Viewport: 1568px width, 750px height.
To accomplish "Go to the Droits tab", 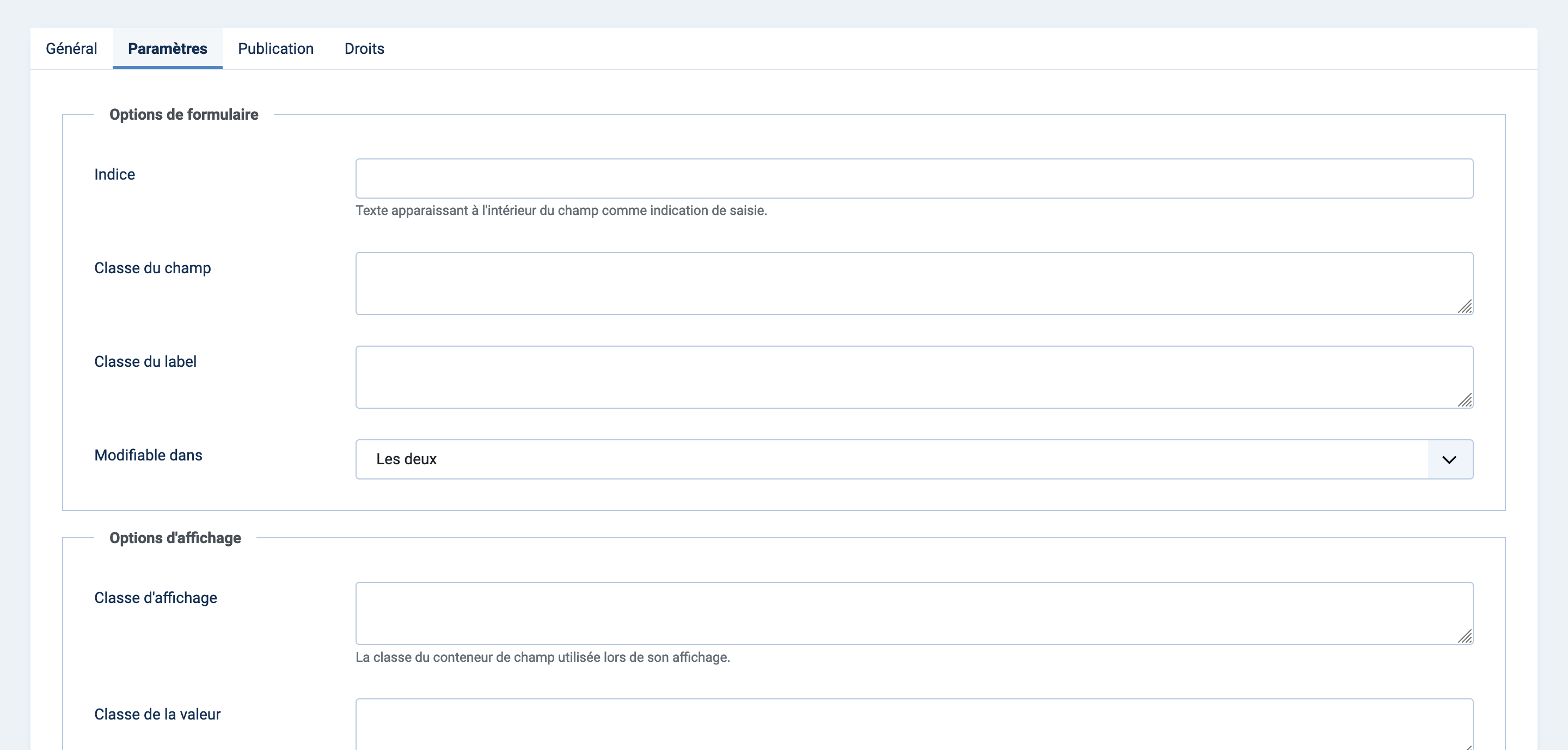I will 364,48.
